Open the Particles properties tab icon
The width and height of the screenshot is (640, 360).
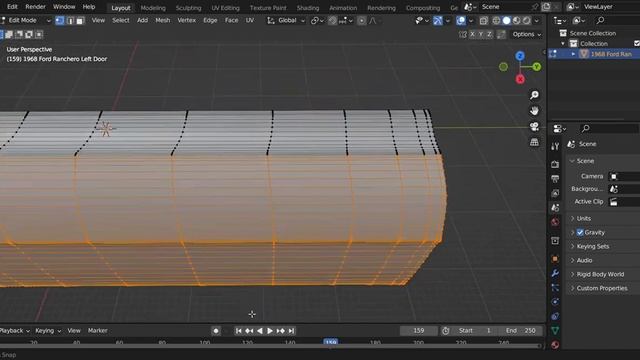click(x=555, y=288)
